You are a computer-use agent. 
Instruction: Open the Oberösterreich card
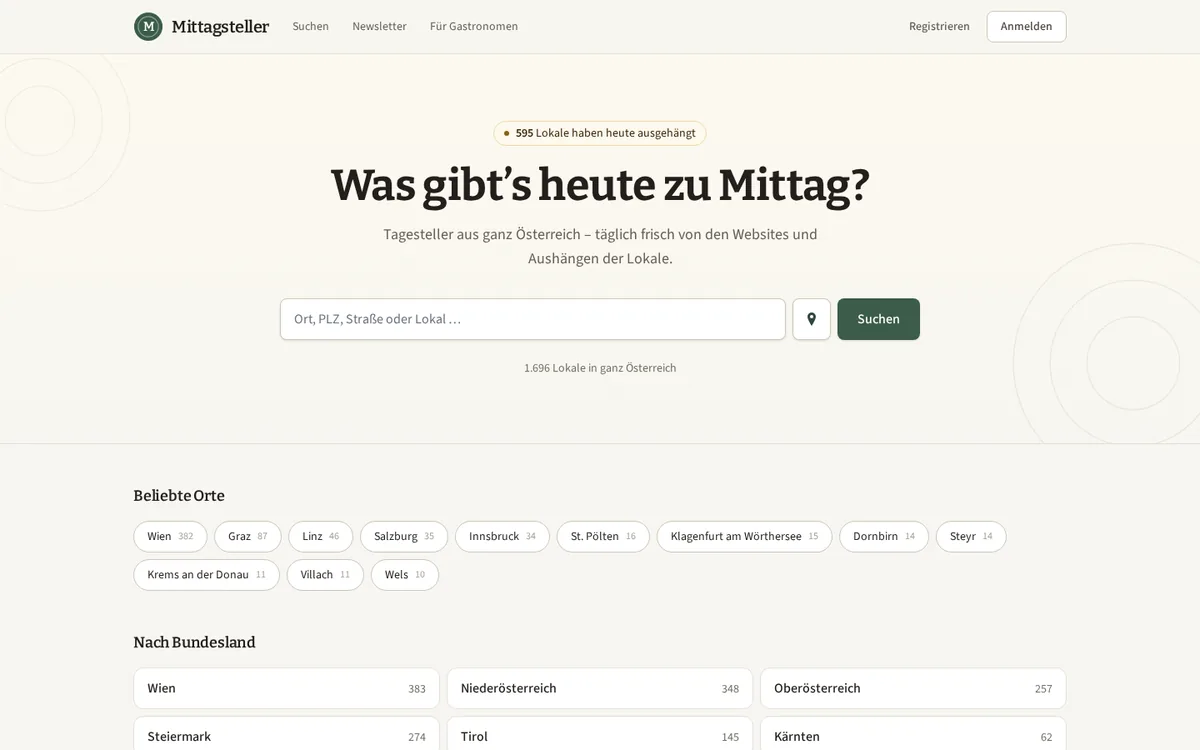913,688
